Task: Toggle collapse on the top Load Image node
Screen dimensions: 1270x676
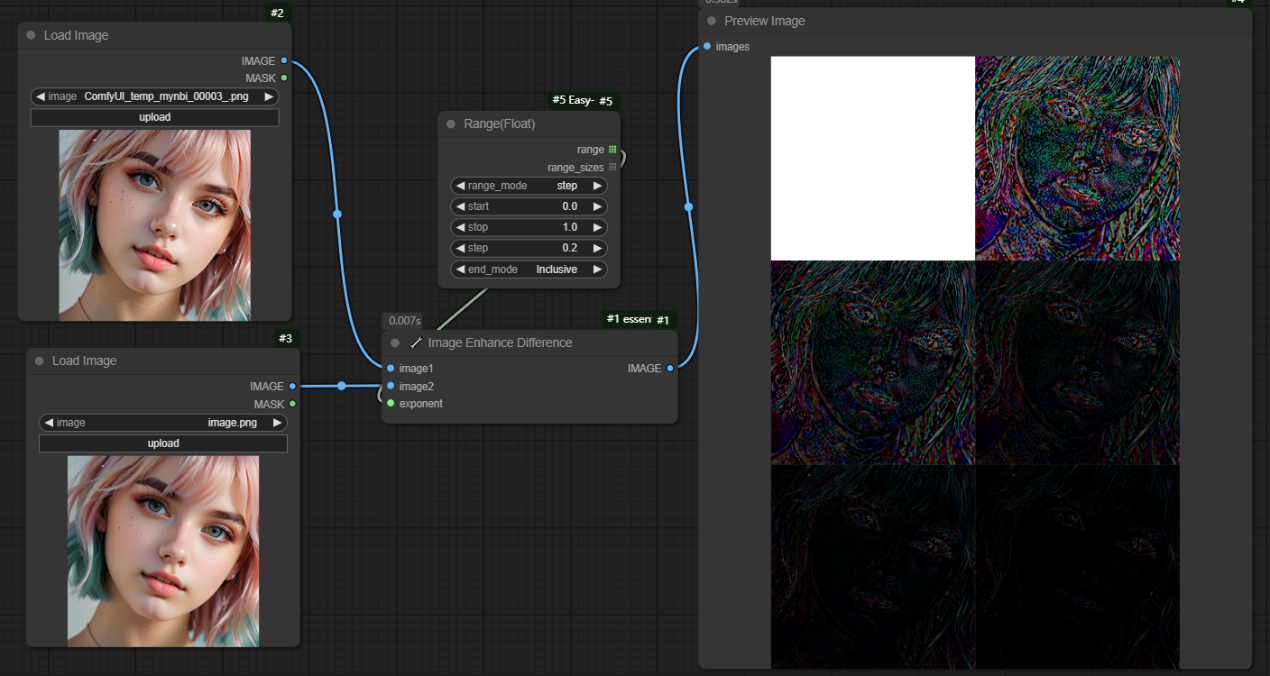Action: click(31, 36)
